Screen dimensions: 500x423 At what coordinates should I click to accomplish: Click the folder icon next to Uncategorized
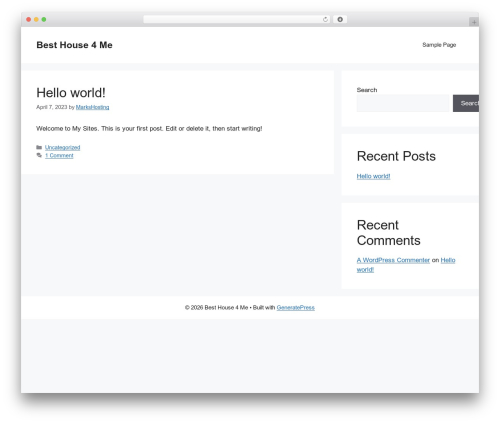39,147
